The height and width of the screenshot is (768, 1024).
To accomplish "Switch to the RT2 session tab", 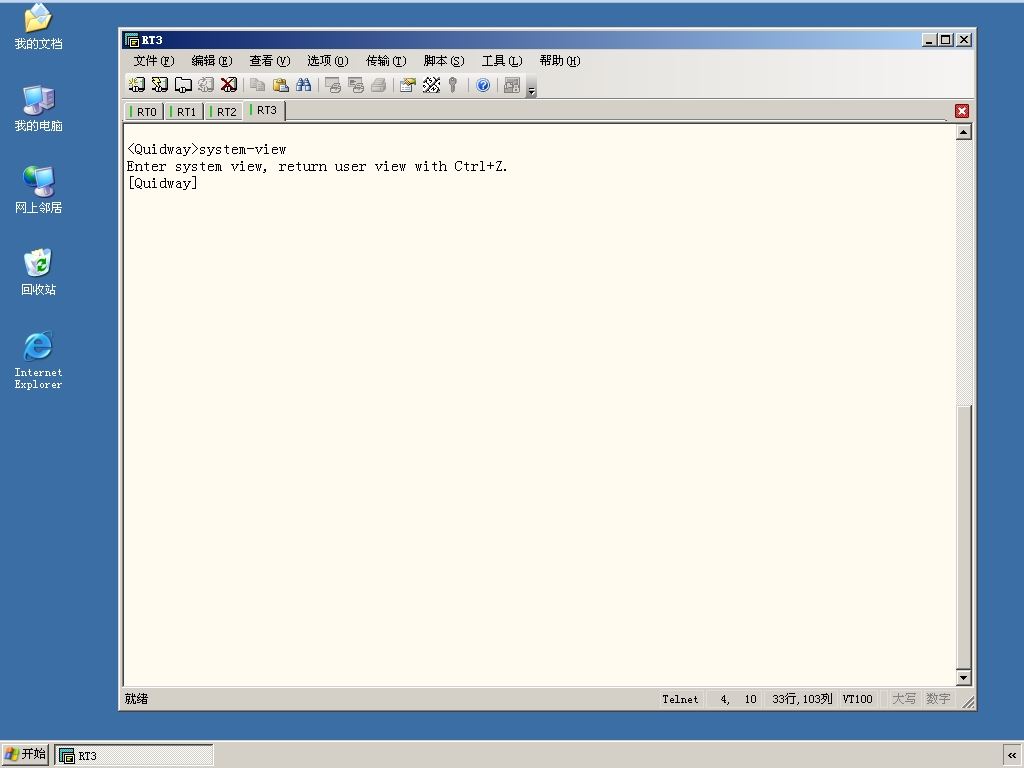I will pos(224,112).
